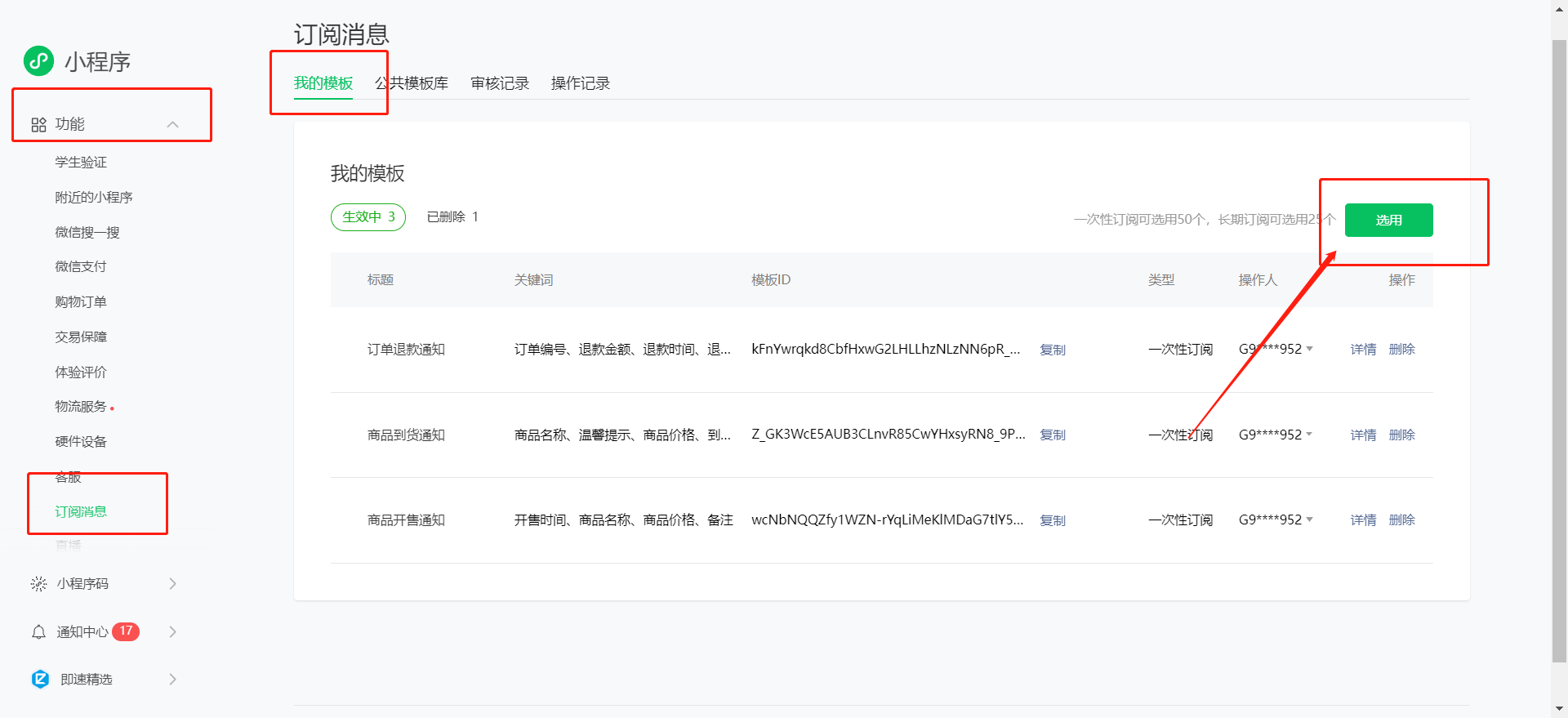Open 即速精选 menu label

[87, 680]
